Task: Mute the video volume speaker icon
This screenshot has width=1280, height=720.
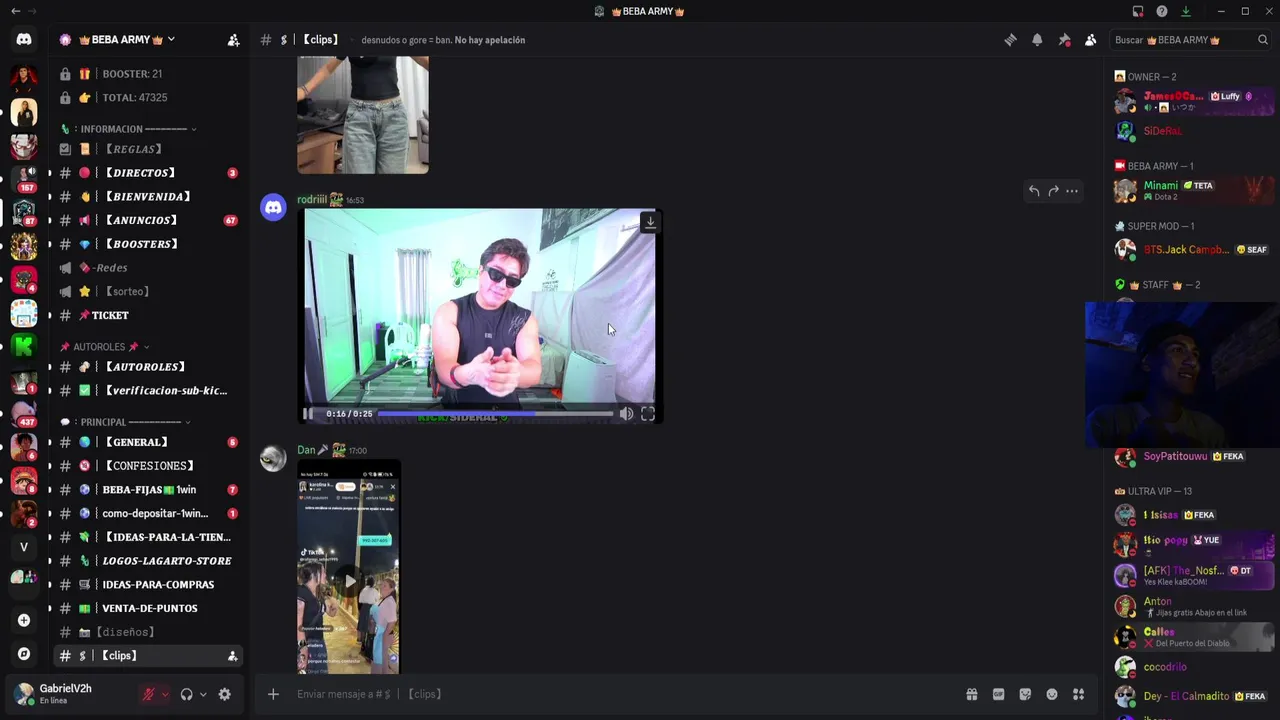Action: click(x=626, y=413)
